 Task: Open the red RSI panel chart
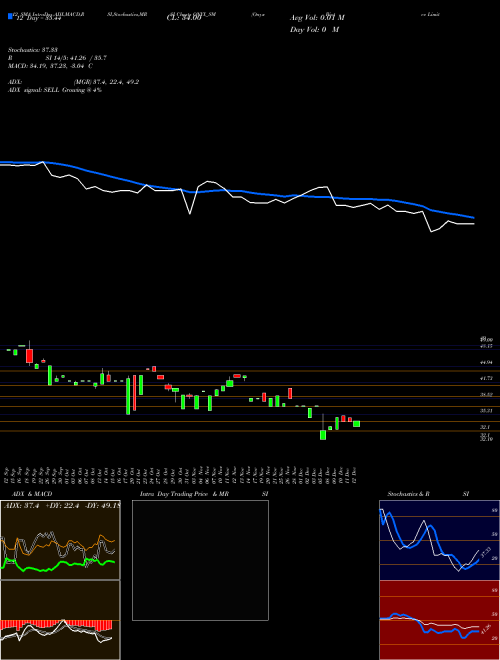click(x=439, y=620)
